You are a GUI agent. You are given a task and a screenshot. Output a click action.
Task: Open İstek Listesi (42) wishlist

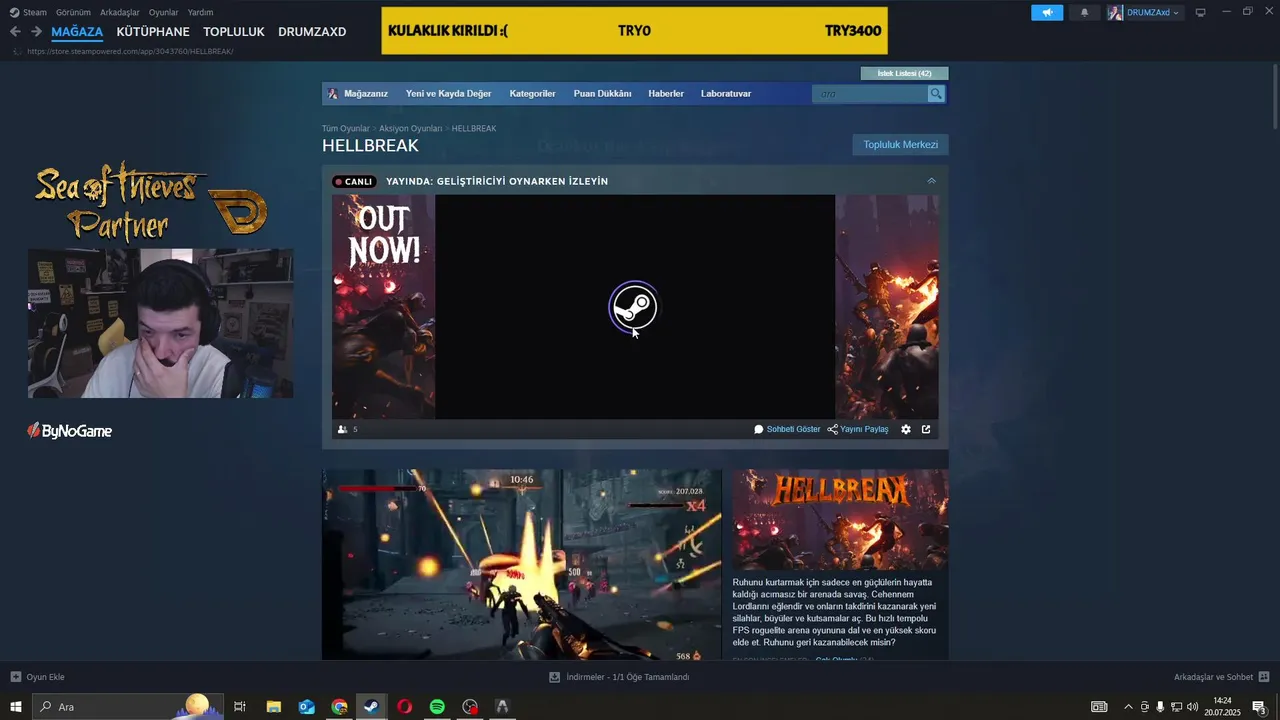coord(904,73)
